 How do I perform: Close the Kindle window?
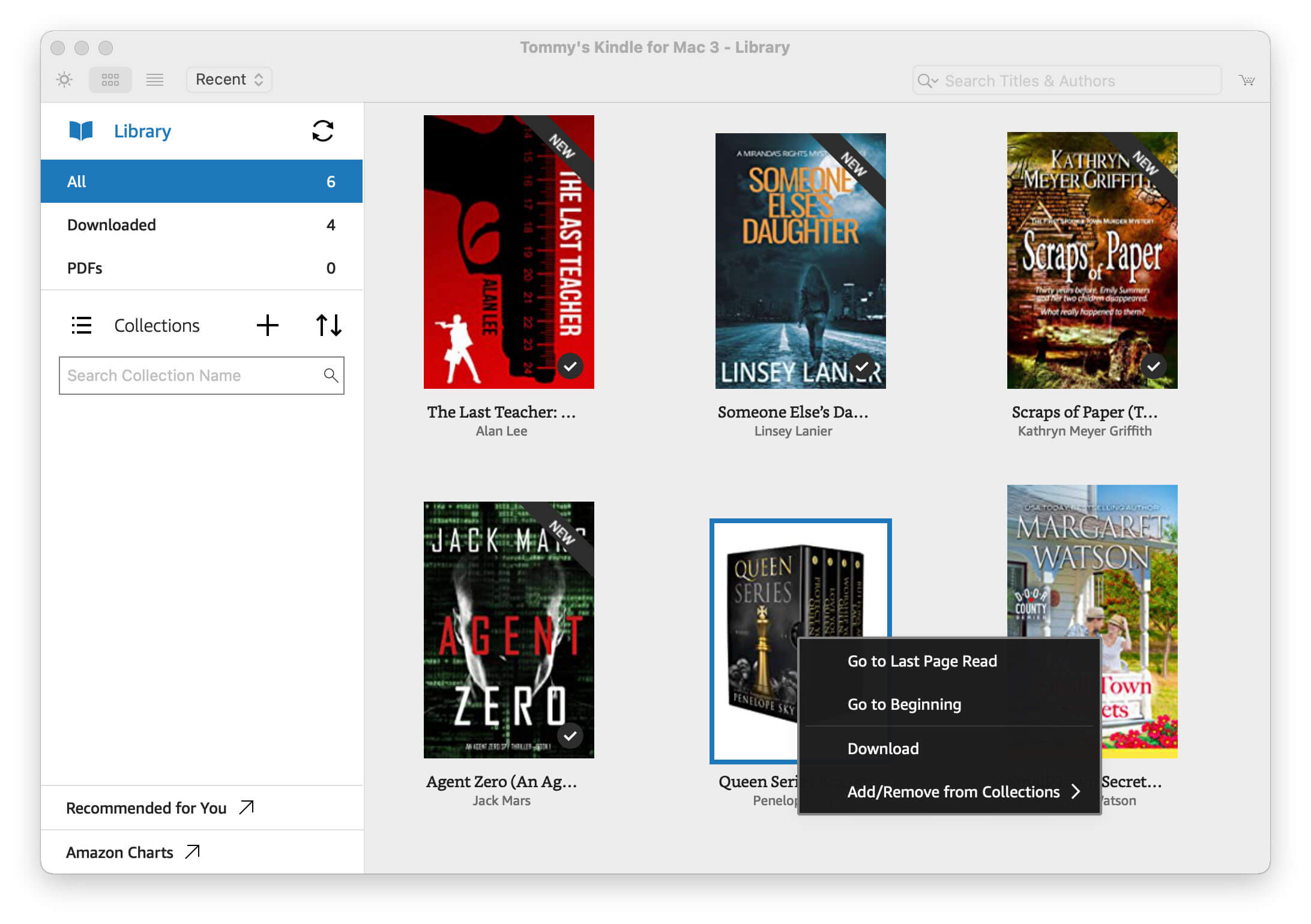point(58,47)
